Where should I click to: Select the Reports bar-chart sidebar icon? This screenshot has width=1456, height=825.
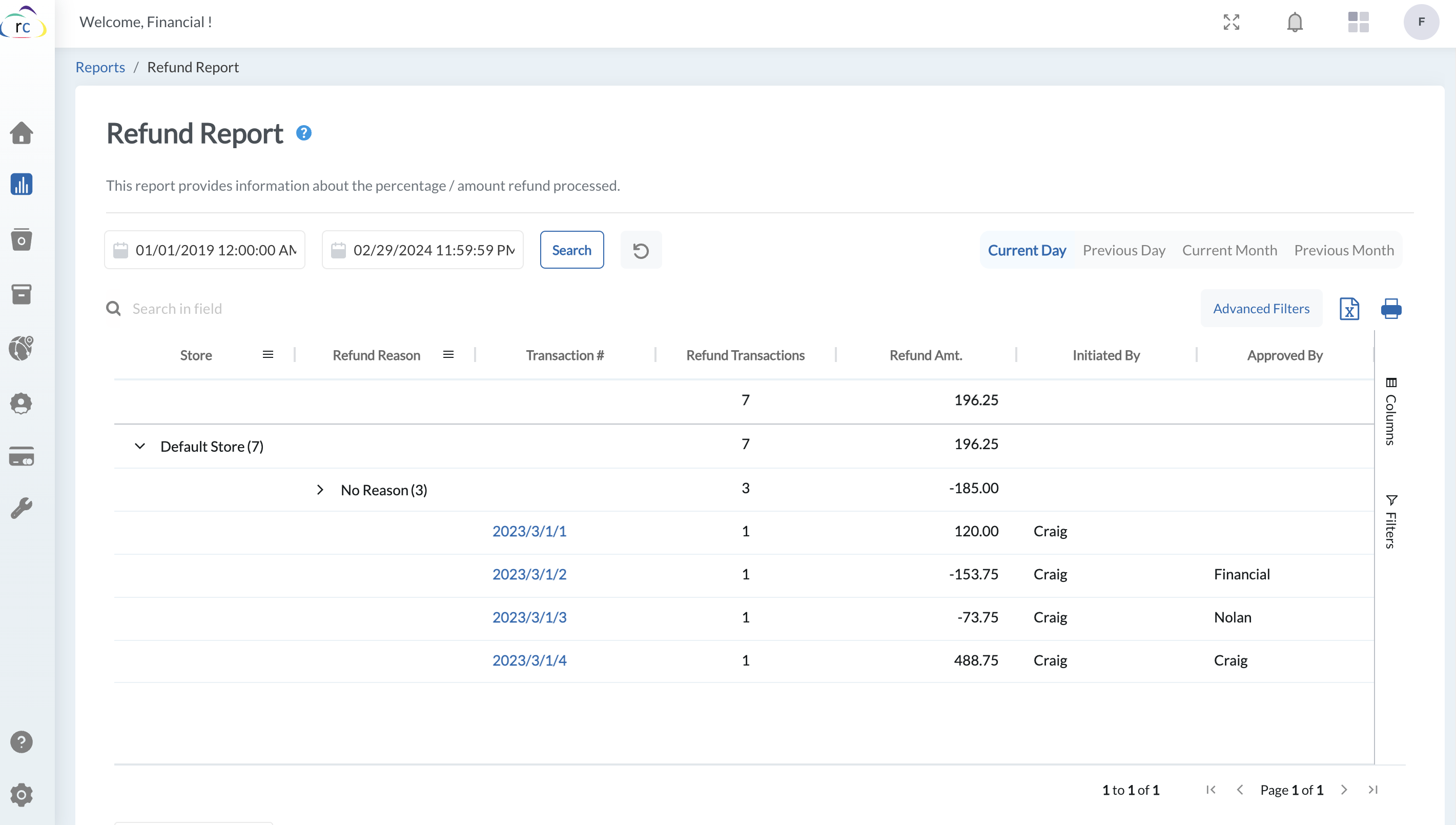click(x=22, y=184)
